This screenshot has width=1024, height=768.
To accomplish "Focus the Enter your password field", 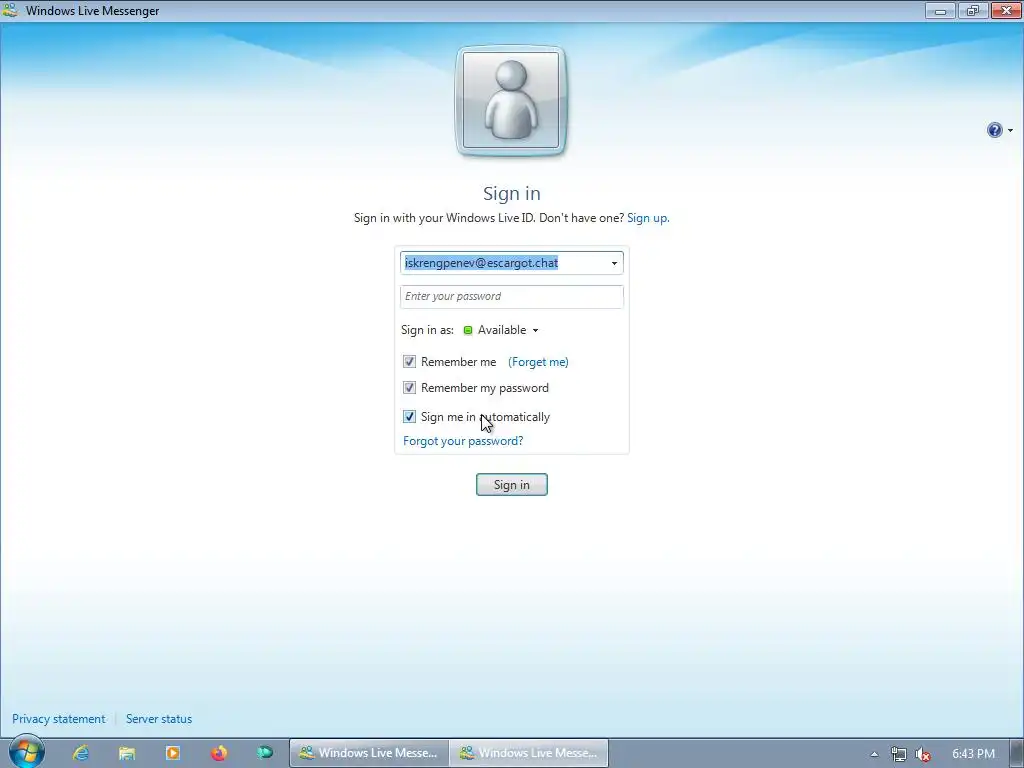I will tap(511, 296).
